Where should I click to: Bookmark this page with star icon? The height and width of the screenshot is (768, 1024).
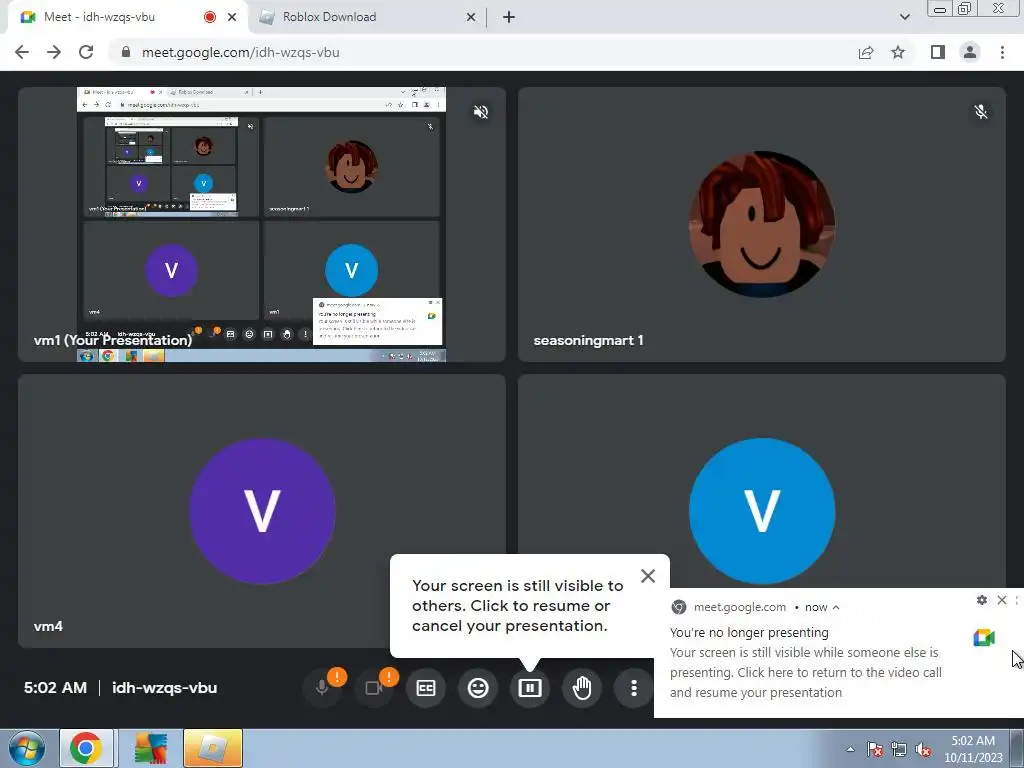click(898, 52)
